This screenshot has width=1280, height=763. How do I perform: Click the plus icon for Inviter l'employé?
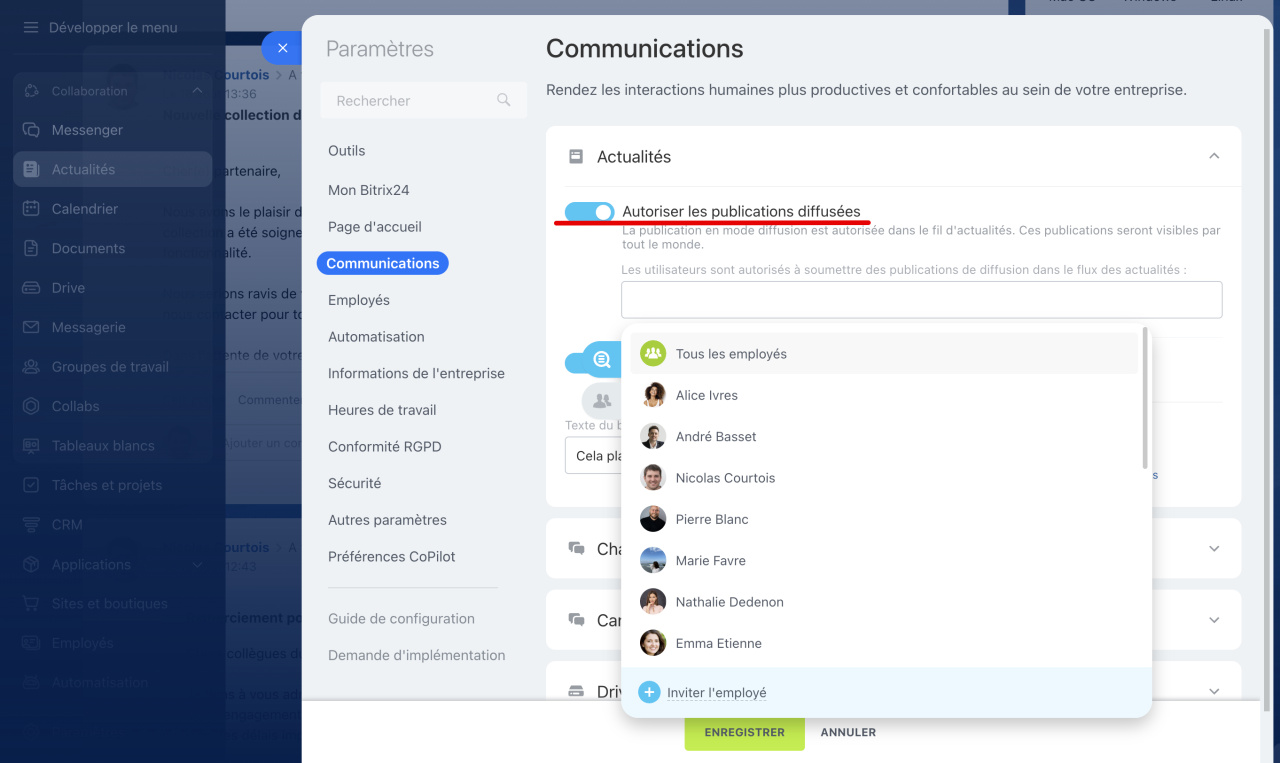tap(649, 692)
